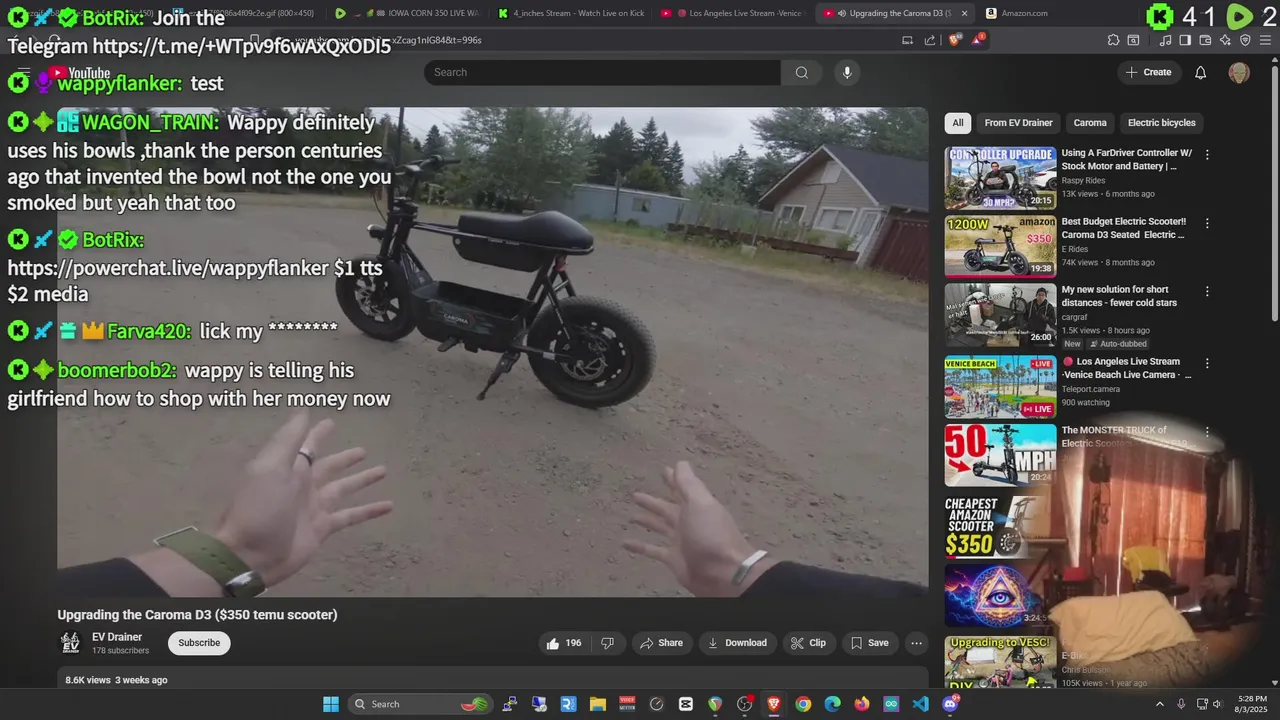Switch to 4_inches Stream Kick tab

[571, 13]
